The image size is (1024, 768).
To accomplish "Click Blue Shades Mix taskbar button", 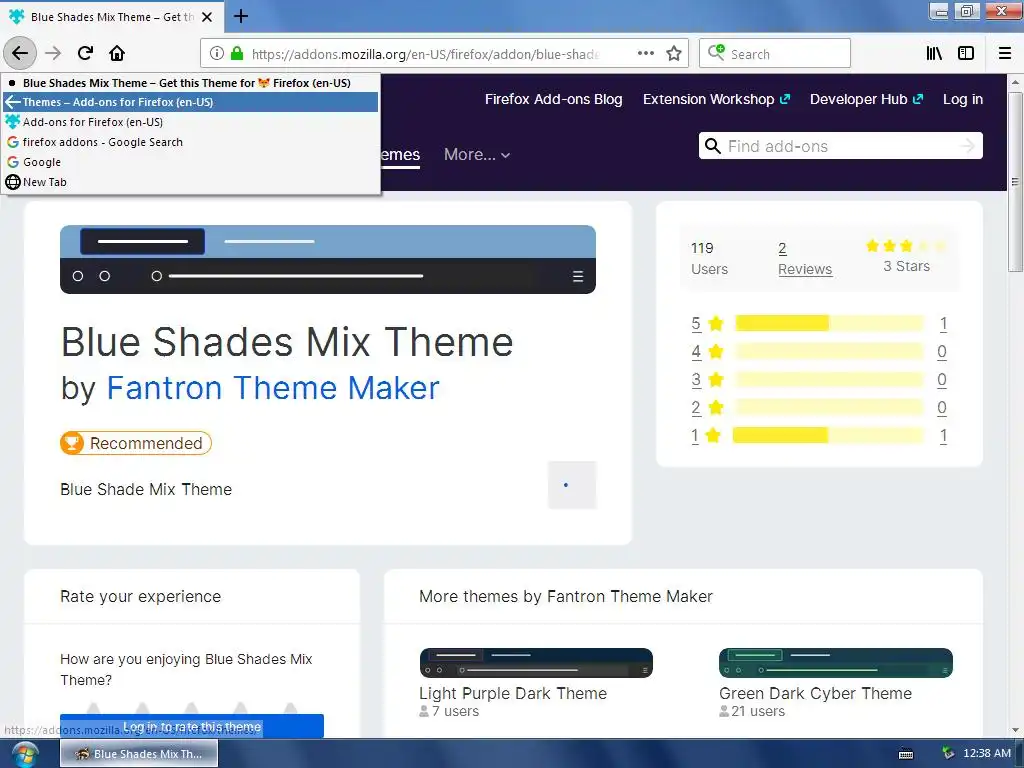I will (x=139, y=754).
